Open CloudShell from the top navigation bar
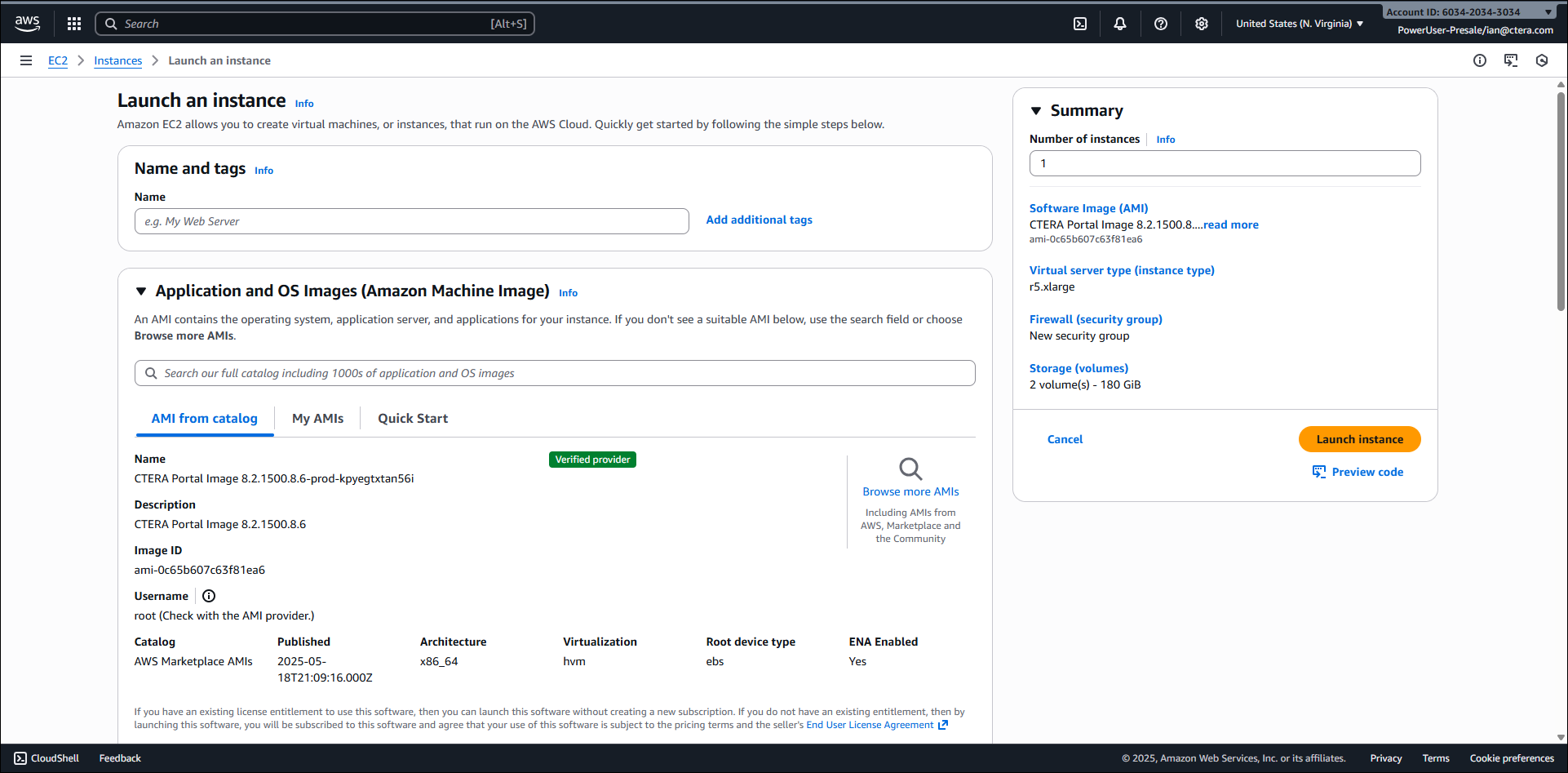 [1080, 24]
